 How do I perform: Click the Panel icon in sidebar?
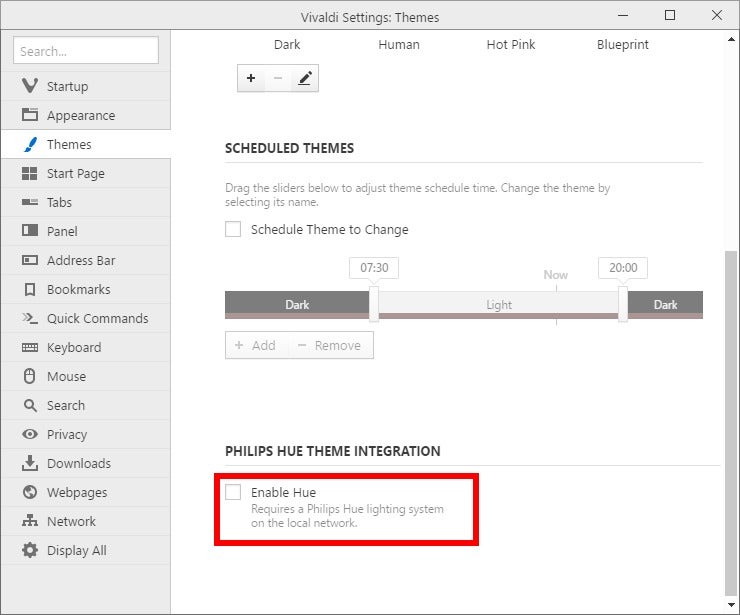pyautogui.click(x=30, y=231)
